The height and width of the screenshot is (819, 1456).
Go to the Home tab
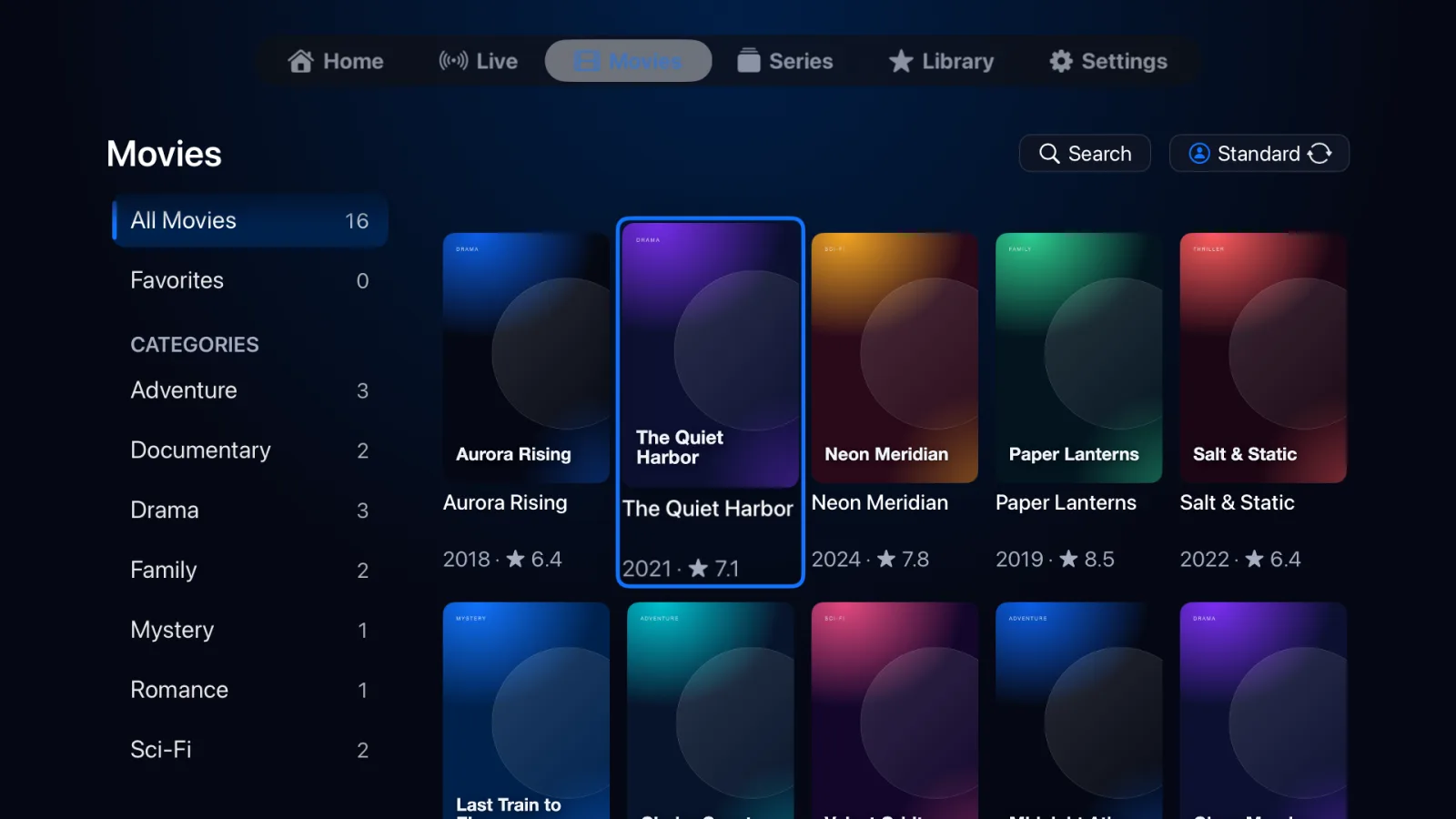click(x=336, y=61)
